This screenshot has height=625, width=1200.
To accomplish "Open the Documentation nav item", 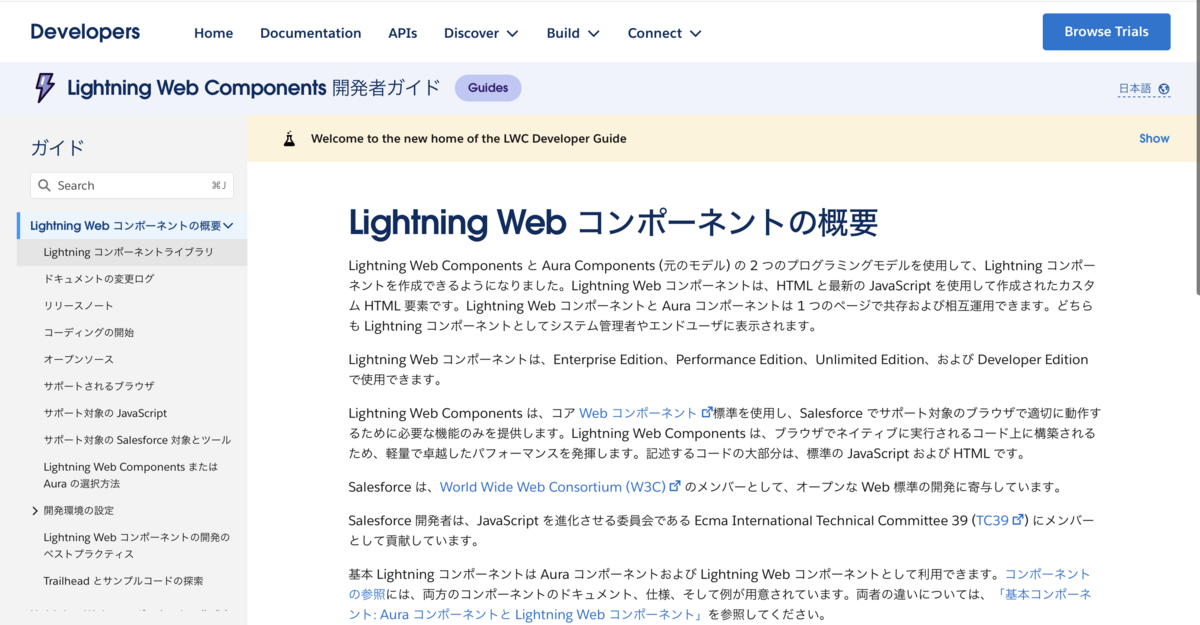I will [x=310, y=33].
